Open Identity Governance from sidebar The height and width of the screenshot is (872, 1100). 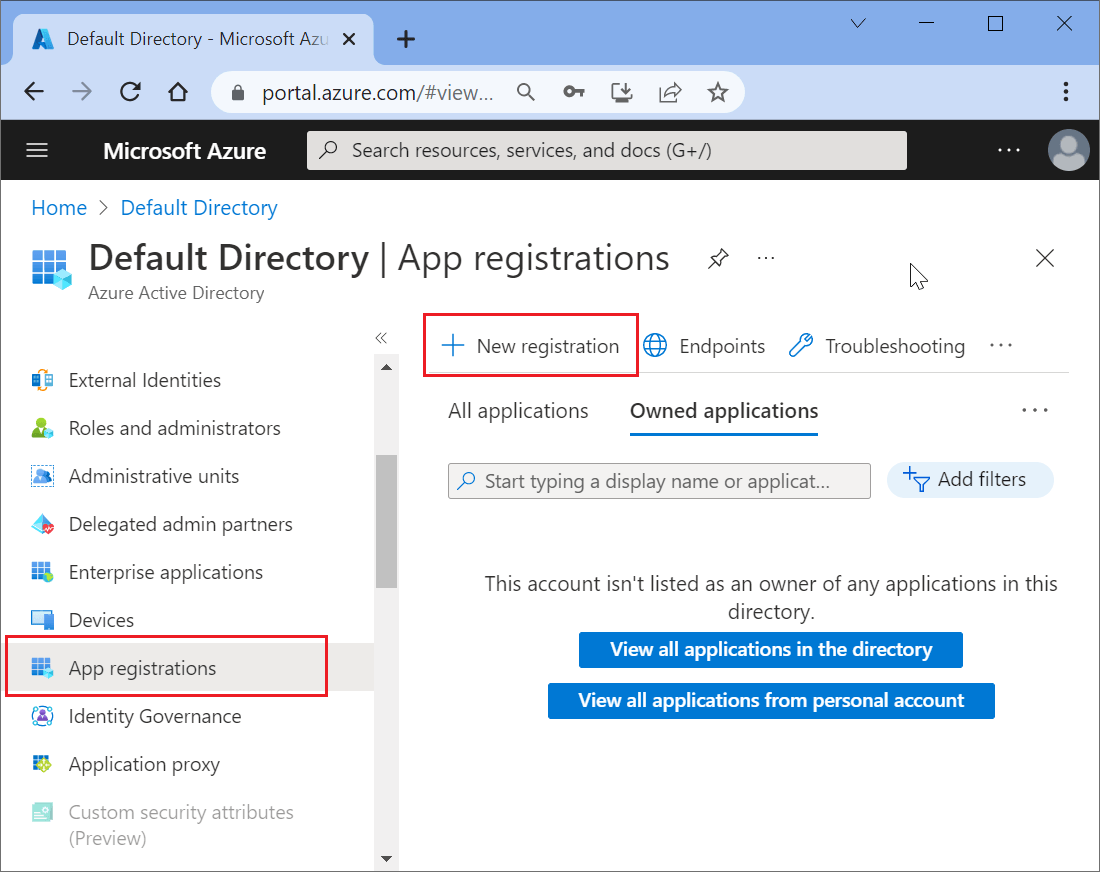(154, 716)
